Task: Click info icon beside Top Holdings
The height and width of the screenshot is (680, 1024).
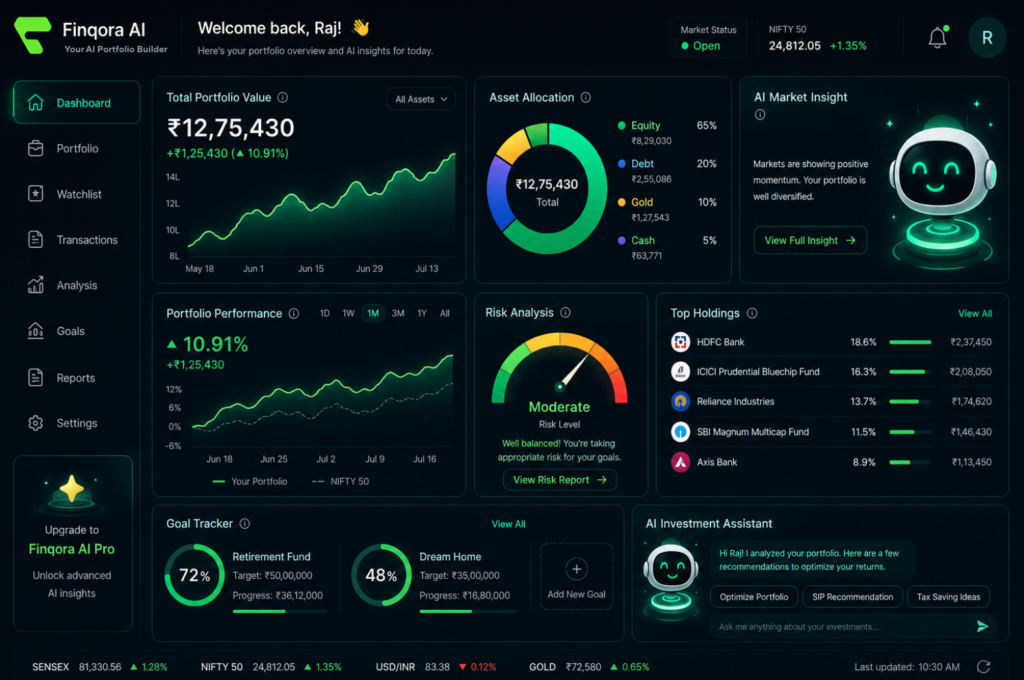Action: pyautogui.click(x=752, y=314)
